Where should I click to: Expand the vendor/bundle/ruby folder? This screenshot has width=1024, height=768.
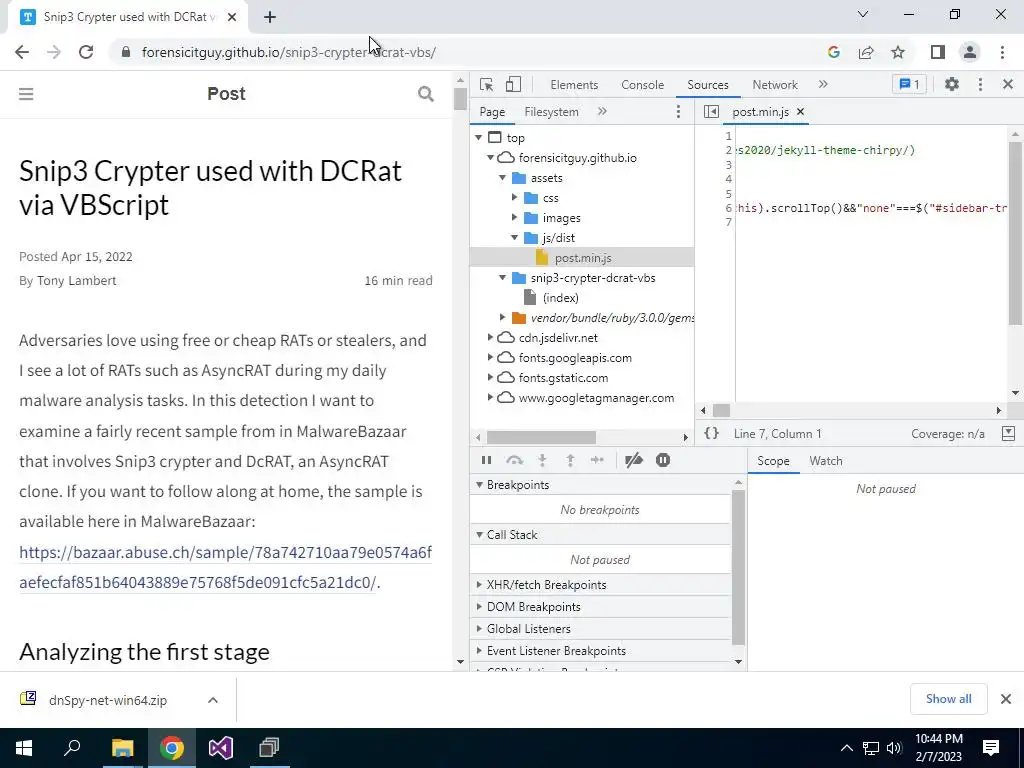[x=502, y=317]
